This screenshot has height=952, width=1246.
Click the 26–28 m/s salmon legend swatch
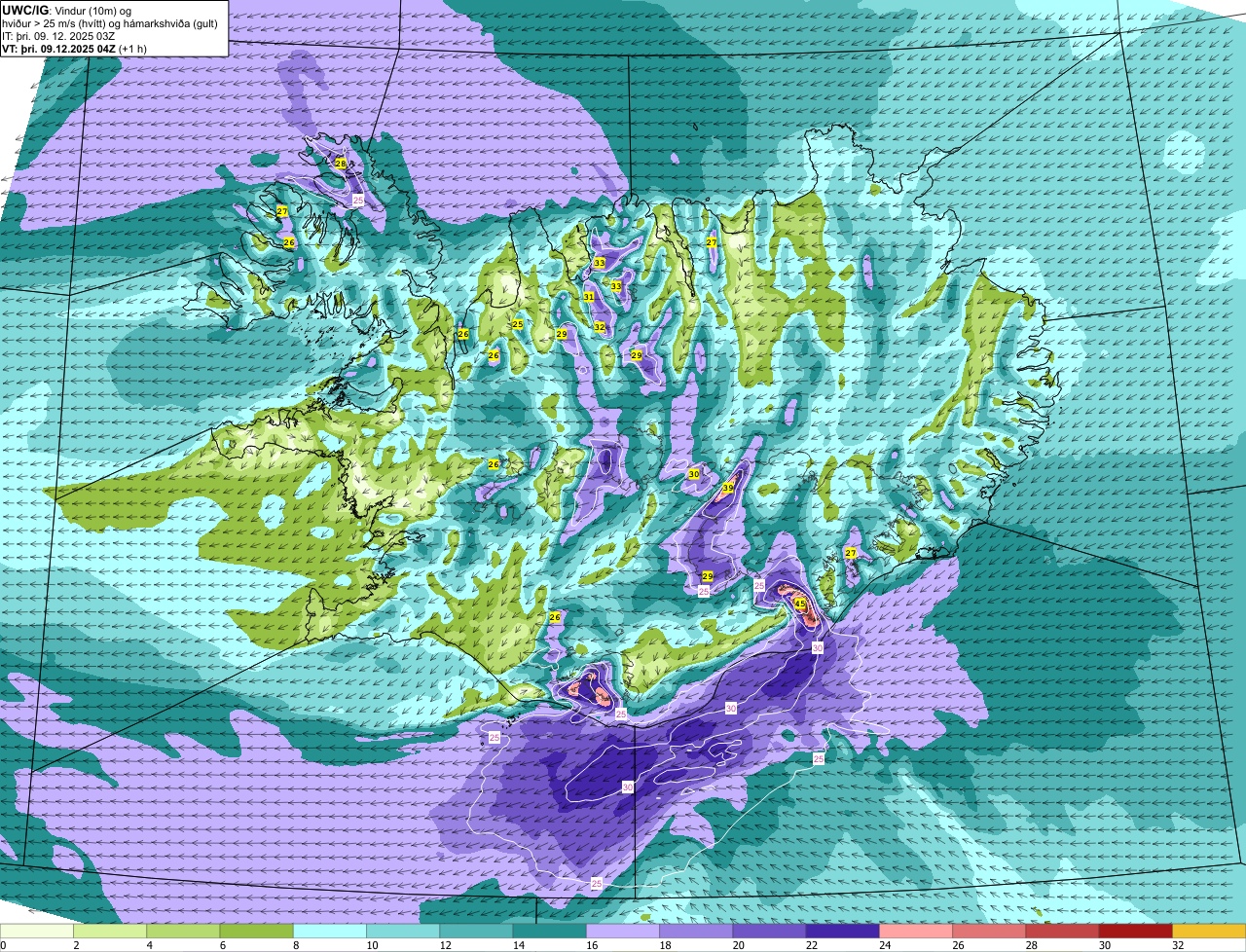pos(989,932)
